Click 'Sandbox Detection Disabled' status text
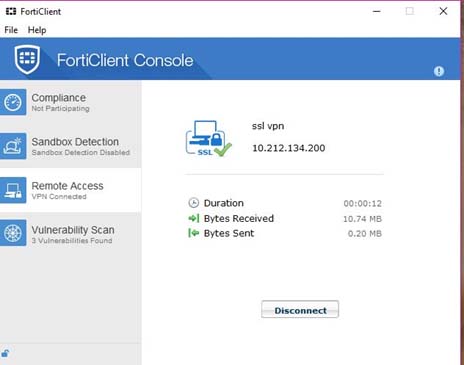 pos(81,152)
